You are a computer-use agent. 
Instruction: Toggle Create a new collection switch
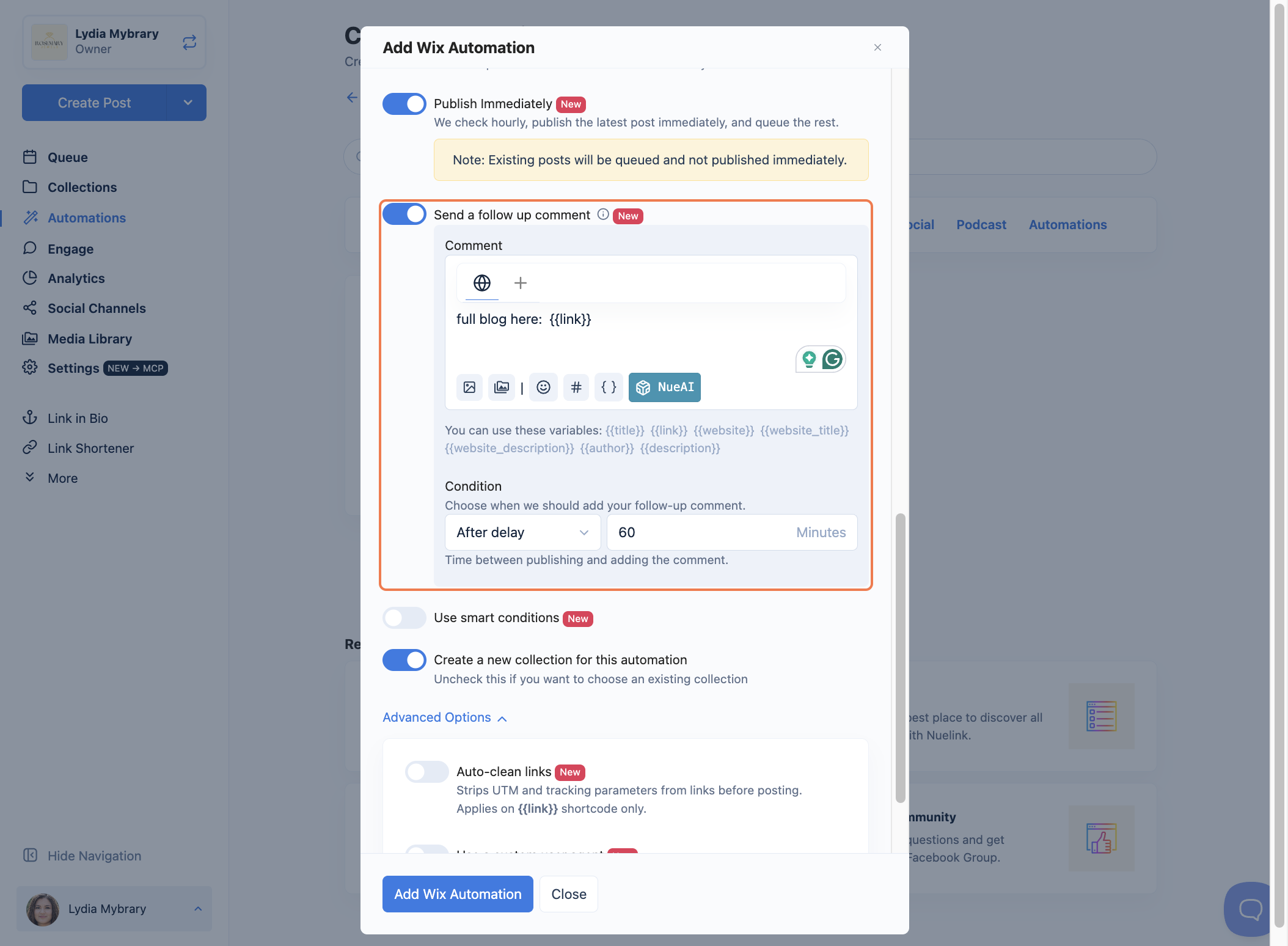click(x=404, y=660)
